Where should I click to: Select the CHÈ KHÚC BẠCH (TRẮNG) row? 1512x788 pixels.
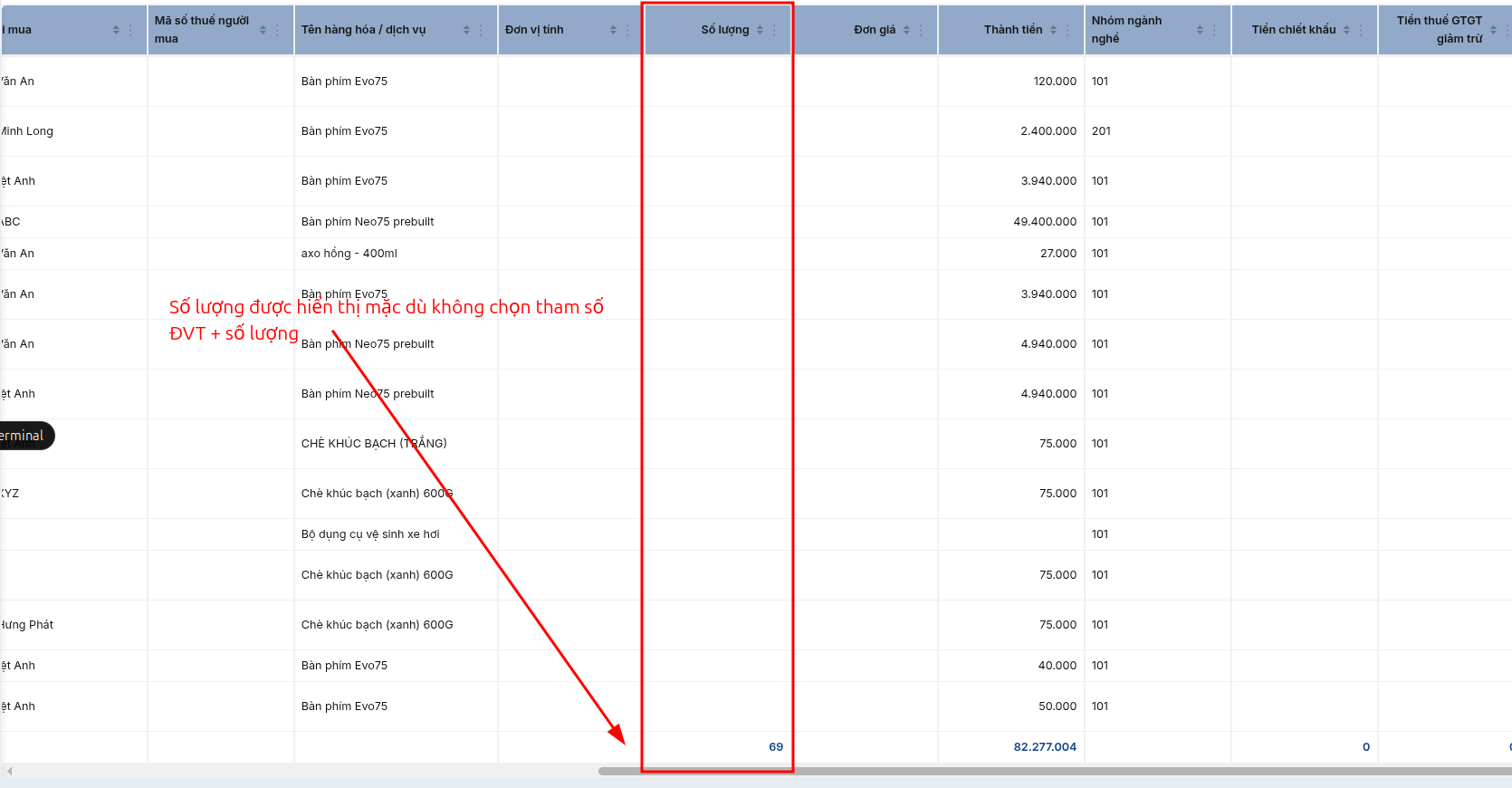point(756,444)
